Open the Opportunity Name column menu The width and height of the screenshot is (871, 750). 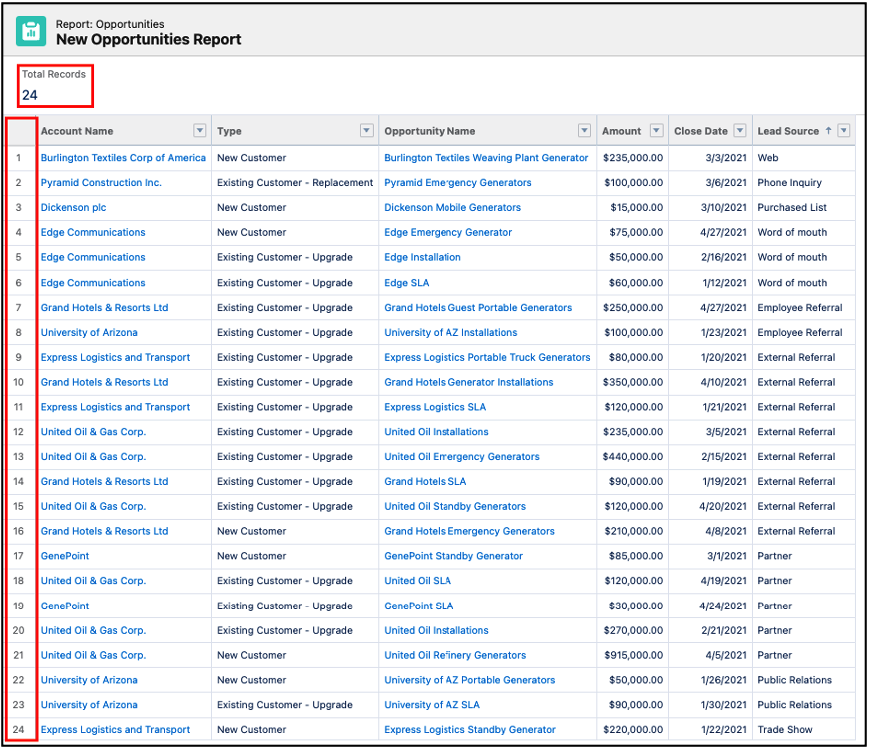(x=584, y=131)
